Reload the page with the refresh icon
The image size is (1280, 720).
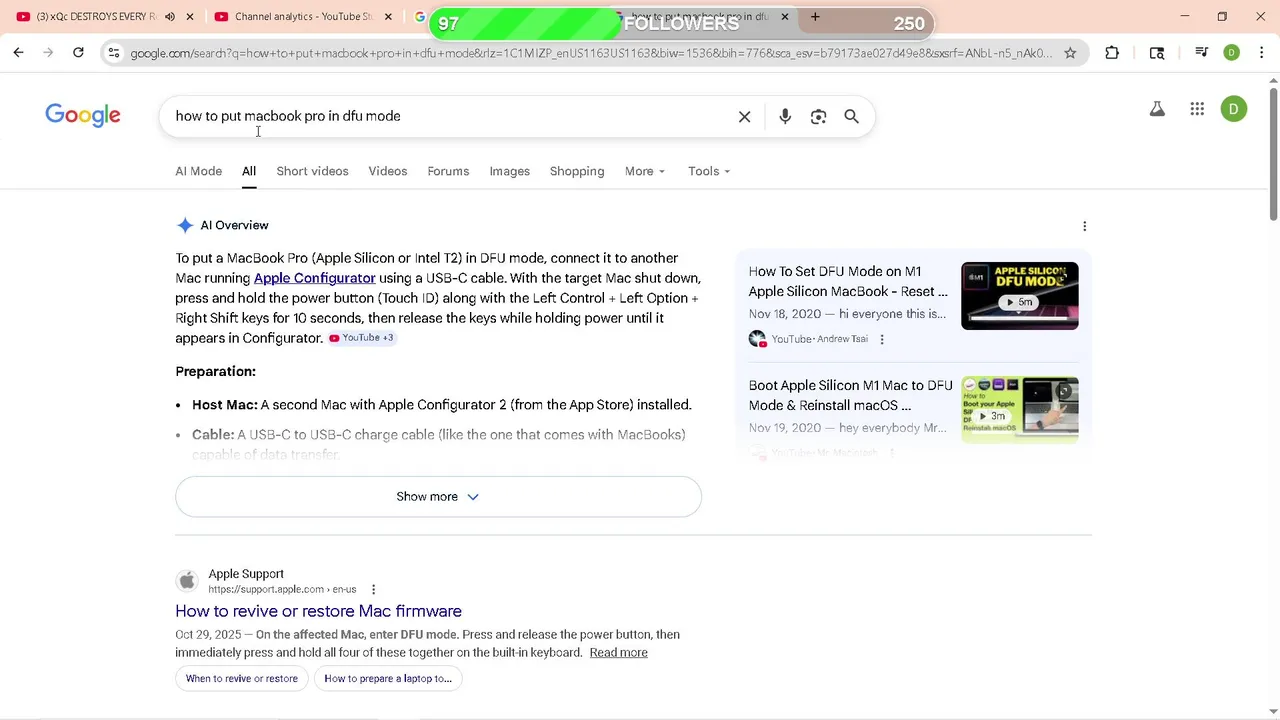pyautogui.click(x=78, y=53)
